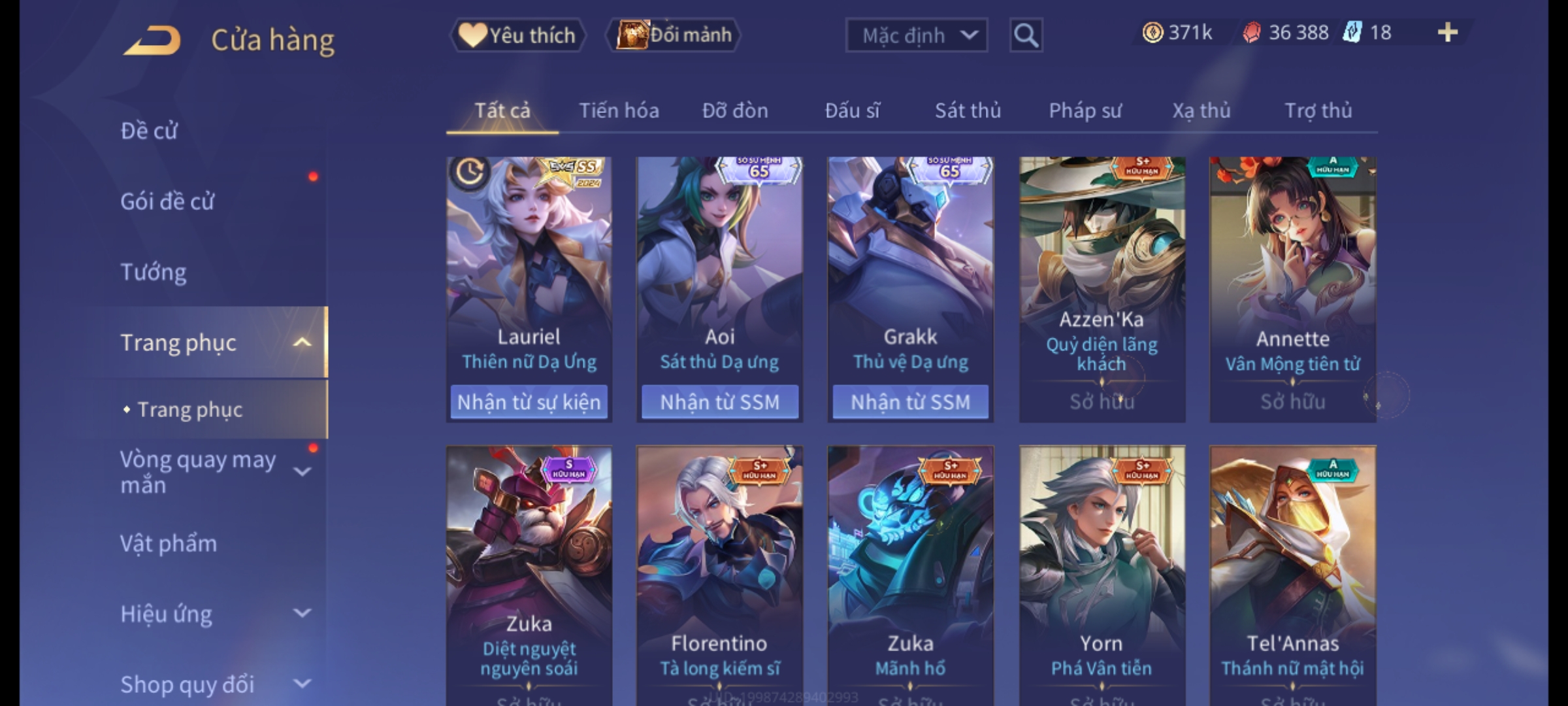The image size is (1568, 706).
Task: Select the Tiến hóa tab
Action: tap(619, 110)
